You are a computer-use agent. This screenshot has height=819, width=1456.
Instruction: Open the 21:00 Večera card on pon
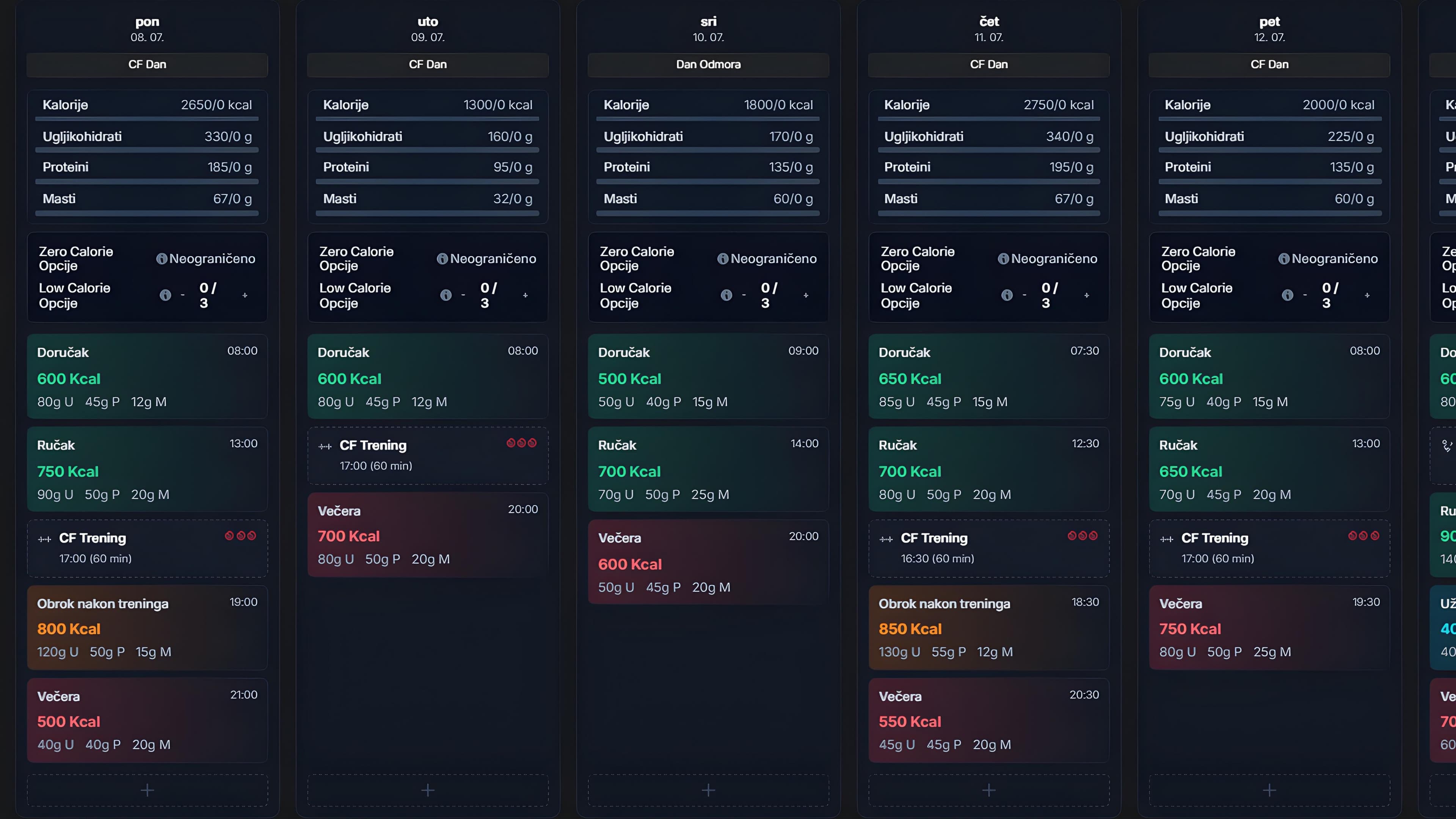tap(147, 720)
